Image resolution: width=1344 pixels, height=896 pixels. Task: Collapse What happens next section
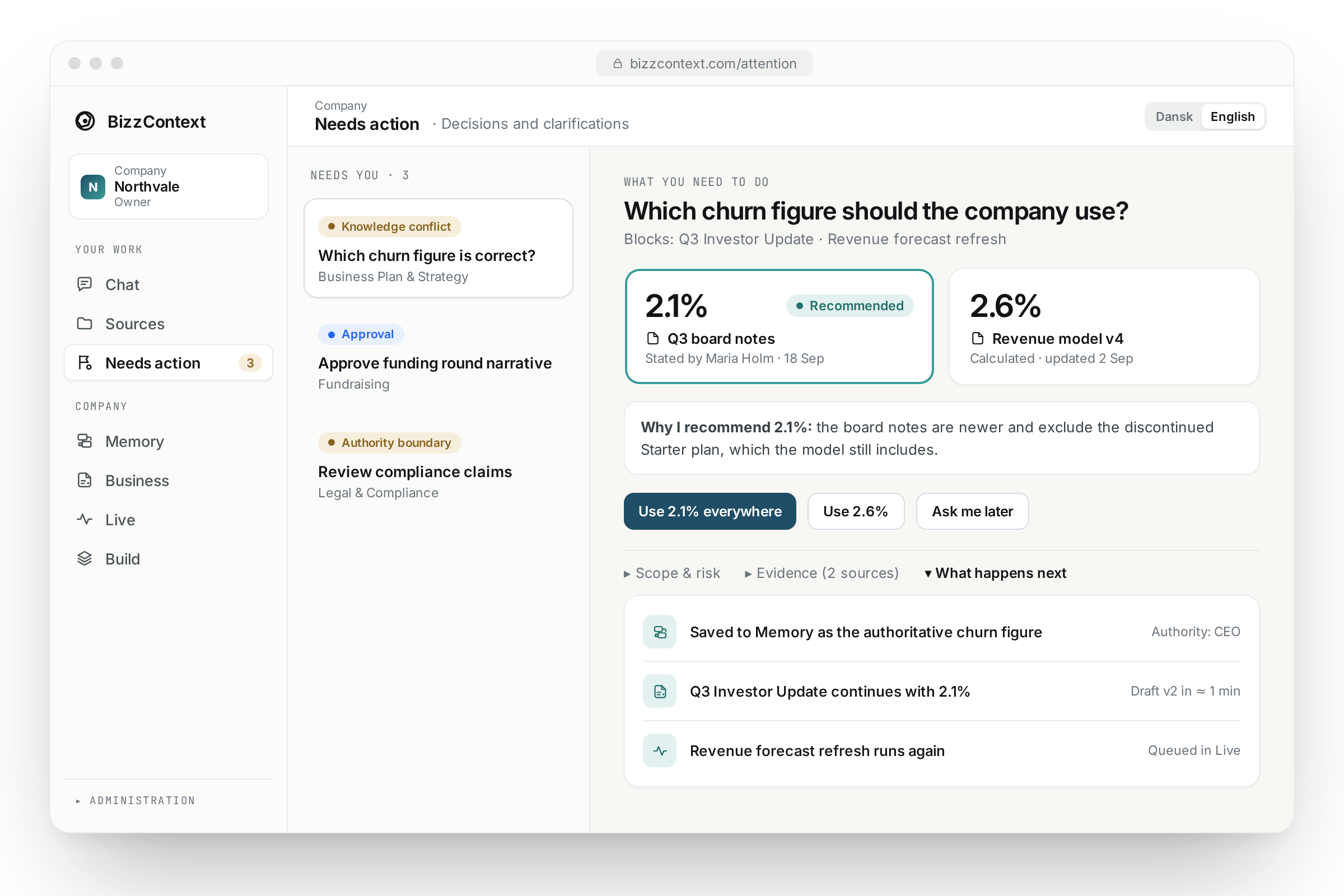tap(996, 573)
